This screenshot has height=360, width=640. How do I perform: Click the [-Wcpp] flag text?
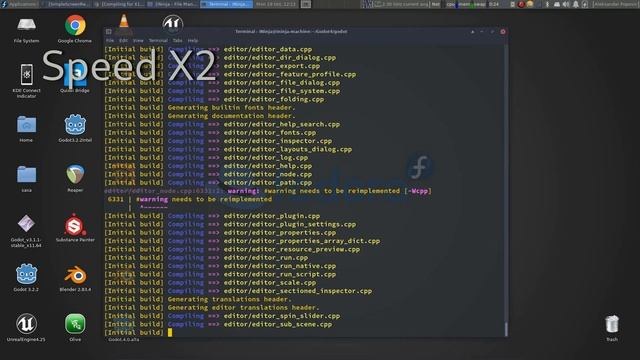pyautogui.click(x=418, y=191)
